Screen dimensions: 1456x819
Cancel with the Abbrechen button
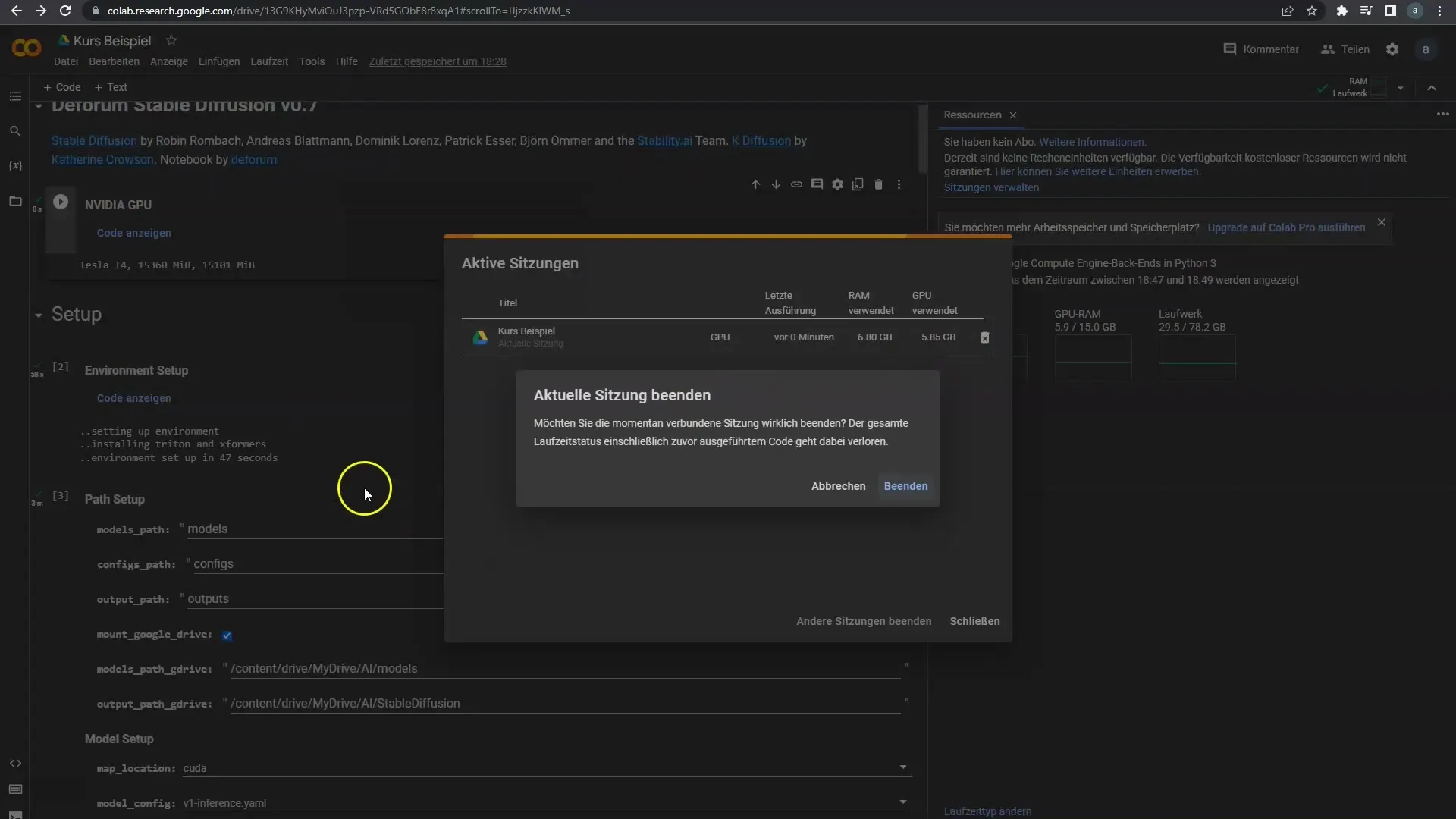[x=838, y=486]
